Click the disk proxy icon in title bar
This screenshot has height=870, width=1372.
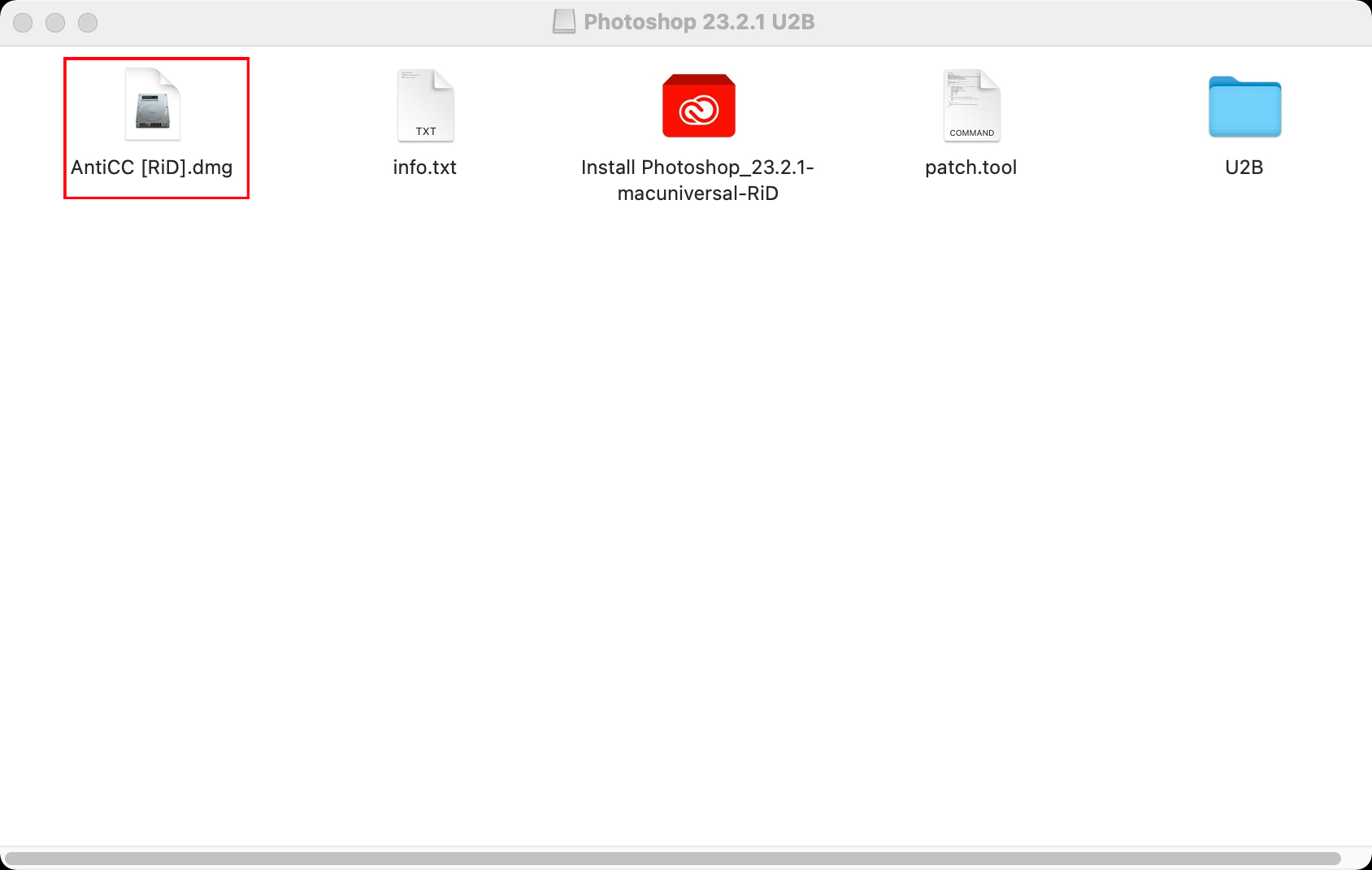coord(564,22)
